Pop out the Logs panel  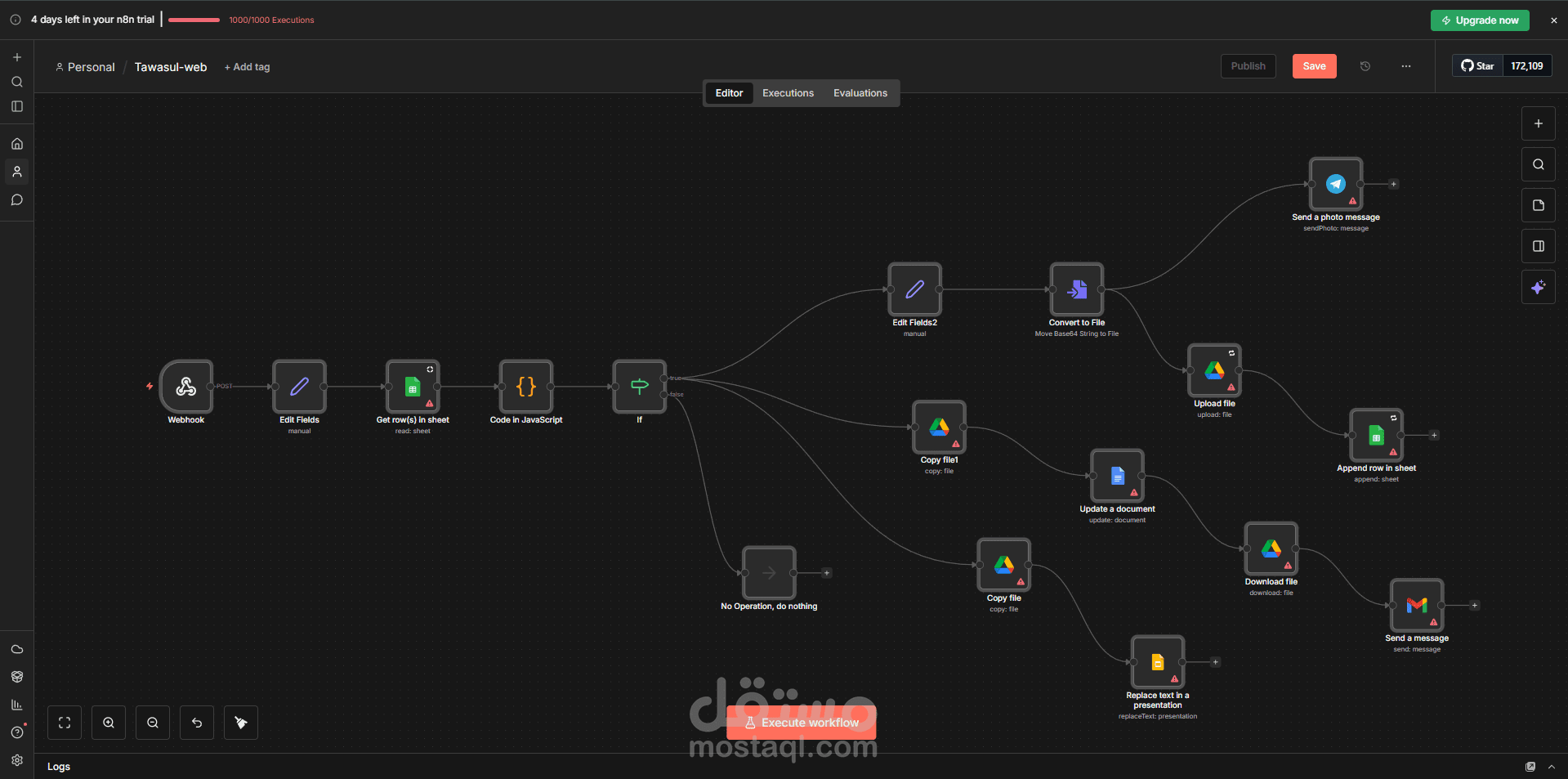pyautogui.click(x=1530, y=767)
